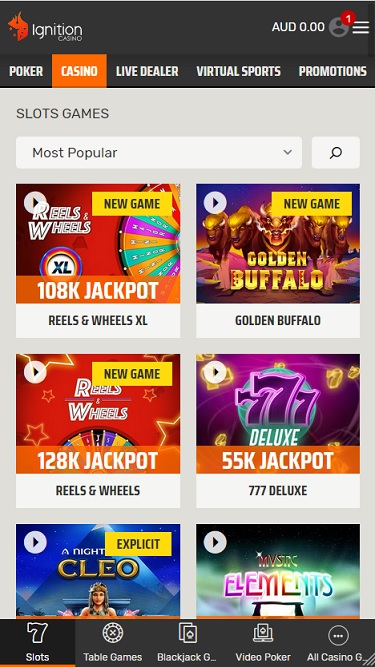This screenshot has height=667, width=375.
Task: Play preview of 777 Deluxe
Action: point(215,372)
